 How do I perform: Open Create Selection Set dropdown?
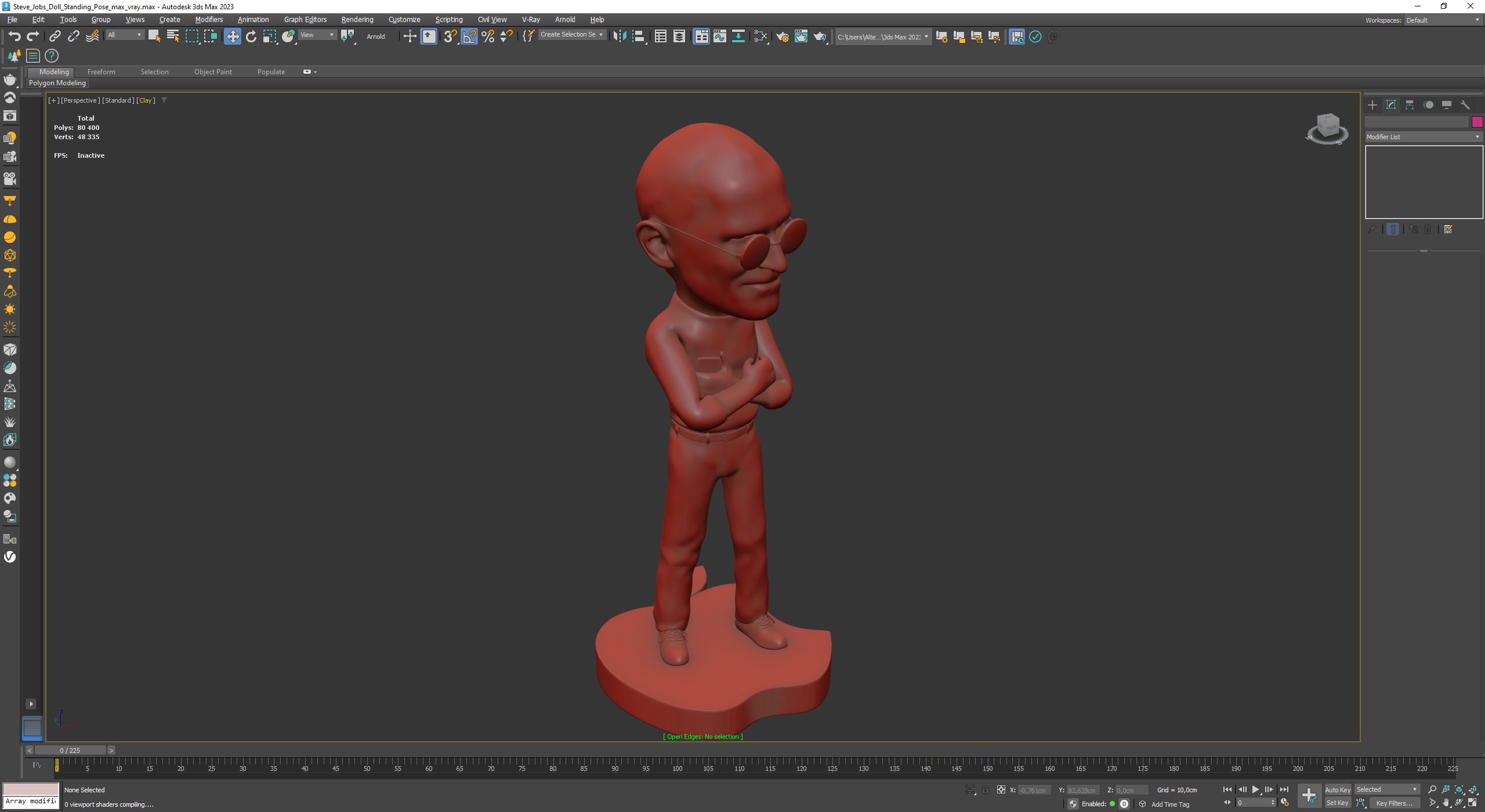click(x=571, y=35)
